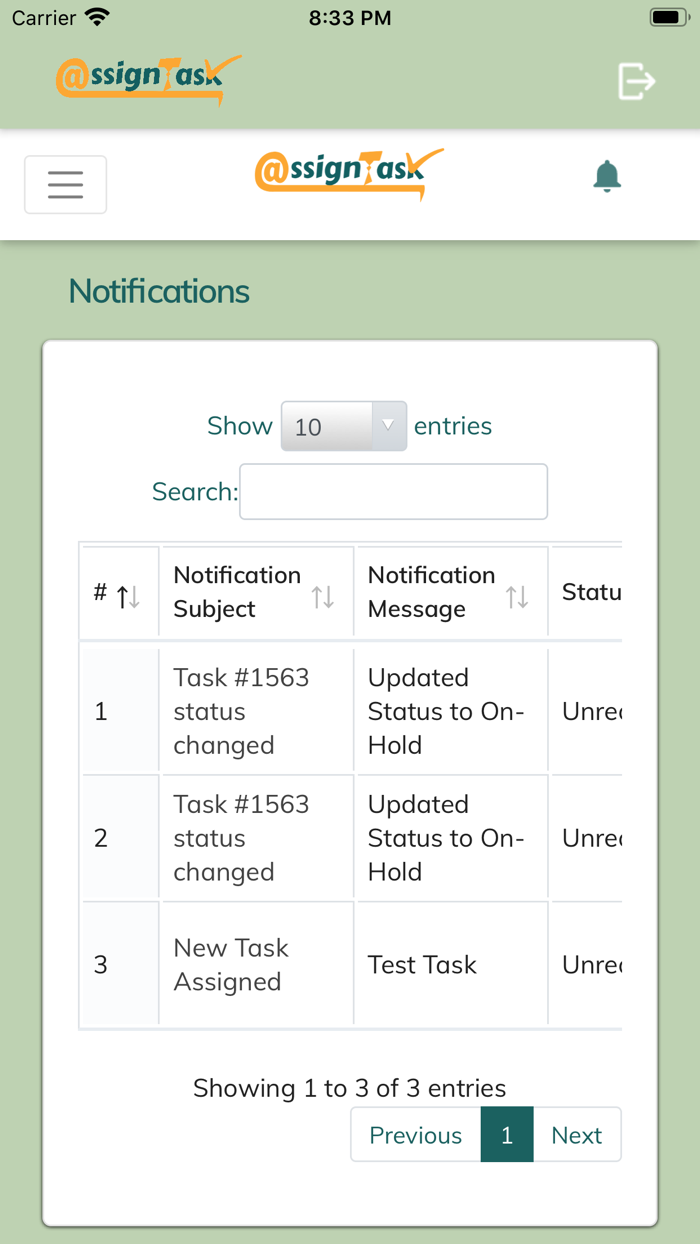700x1244 pixels.
Task: Click inside the Search field
Action: click(x=392, y=491)
